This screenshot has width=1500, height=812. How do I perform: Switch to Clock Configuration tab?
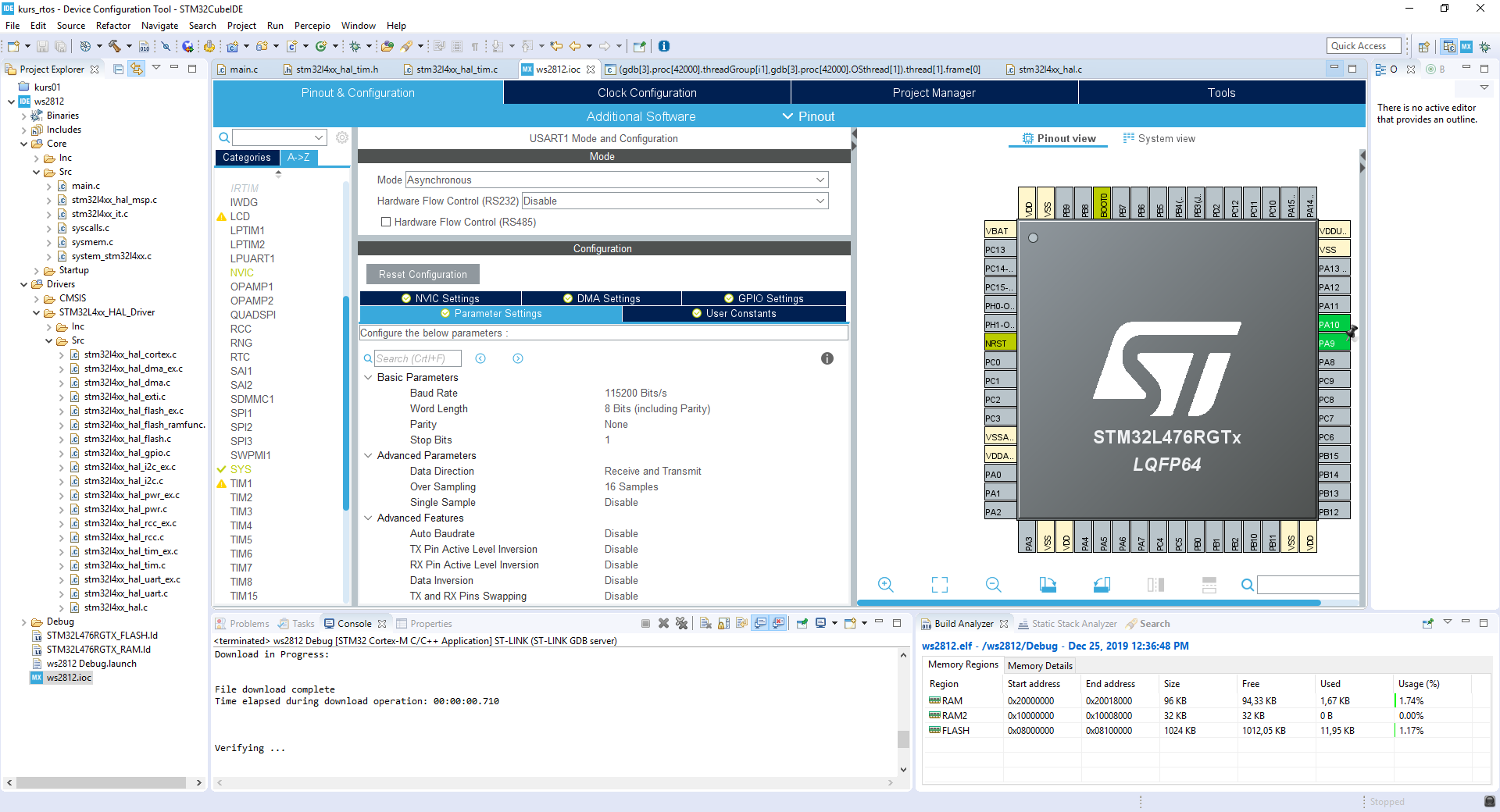[647, 92]
